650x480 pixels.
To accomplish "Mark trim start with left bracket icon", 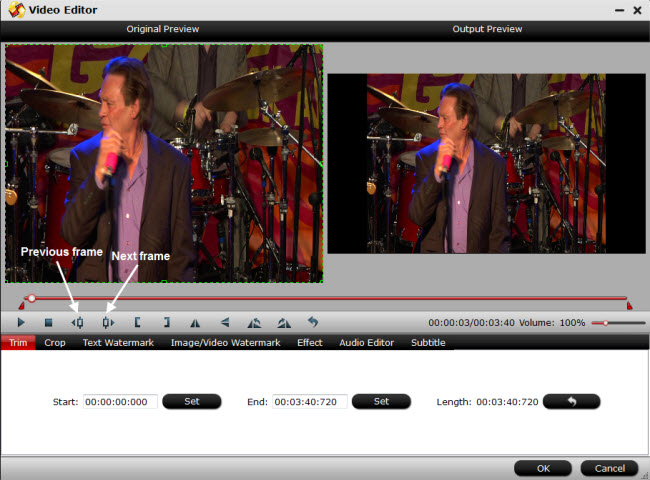I will point(137,322).
